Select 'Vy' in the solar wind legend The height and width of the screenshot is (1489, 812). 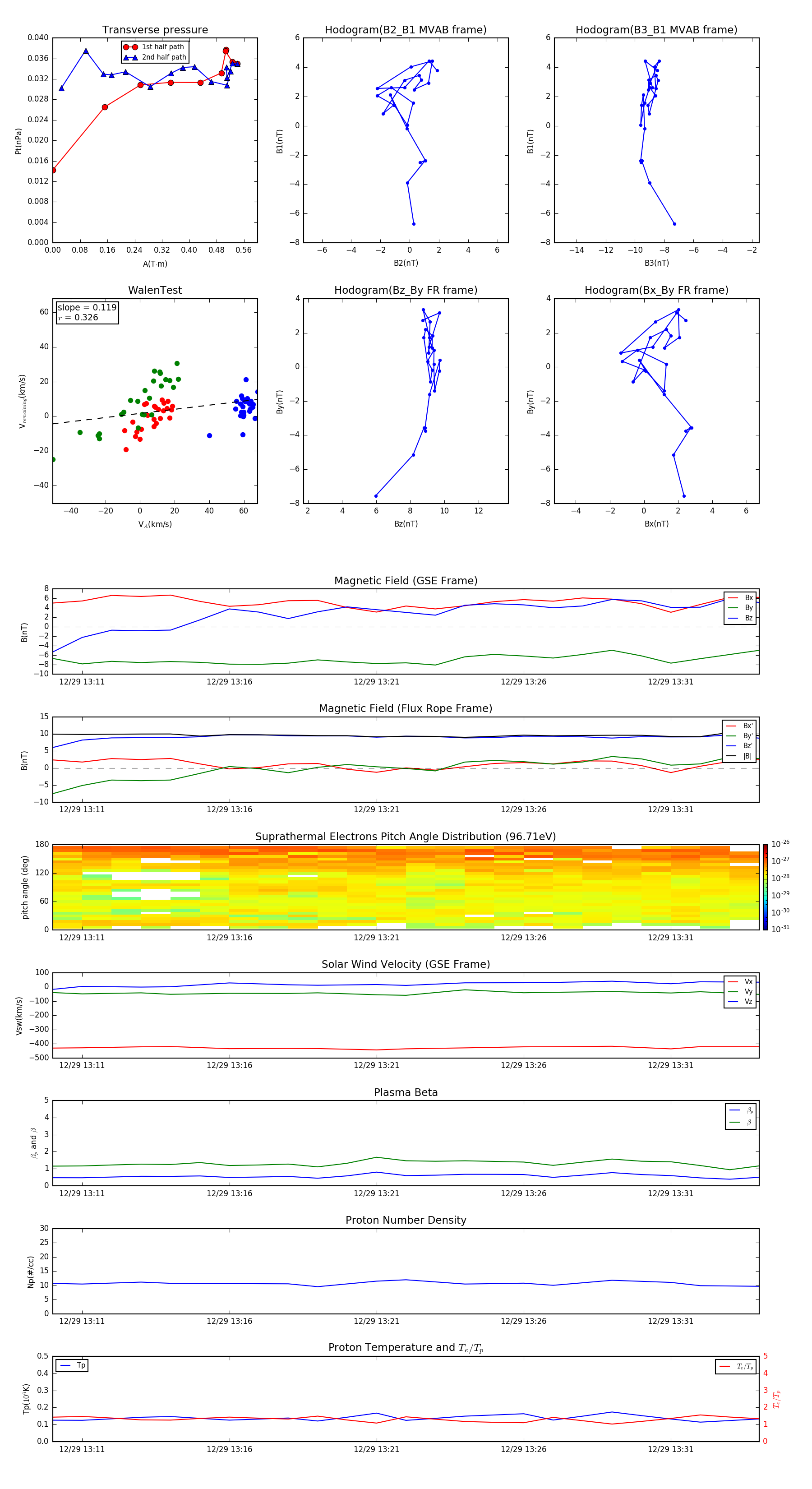point(740,991)
